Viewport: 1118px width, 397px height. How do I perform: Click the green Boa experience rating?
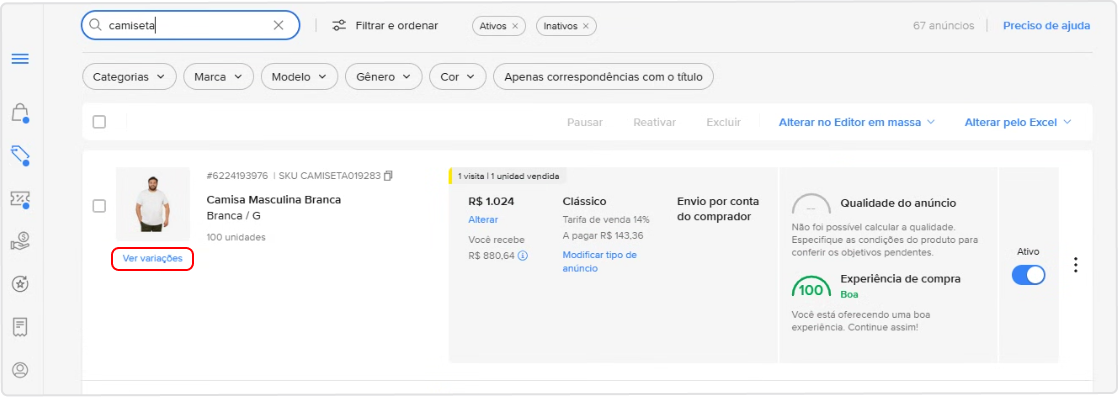[849, 294]
